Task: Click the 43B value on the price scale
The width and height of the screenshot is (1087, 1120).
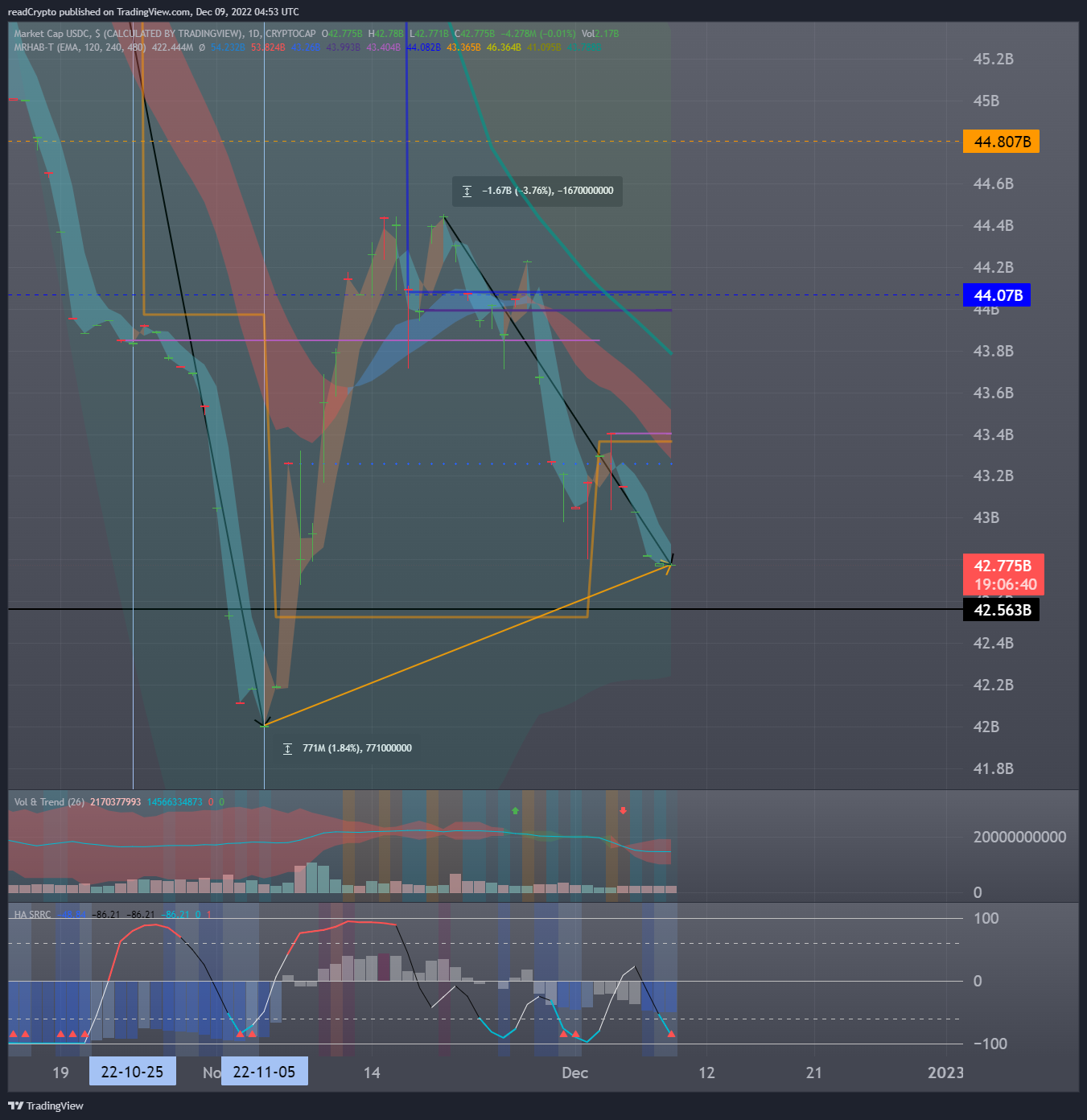Action: 986,517
